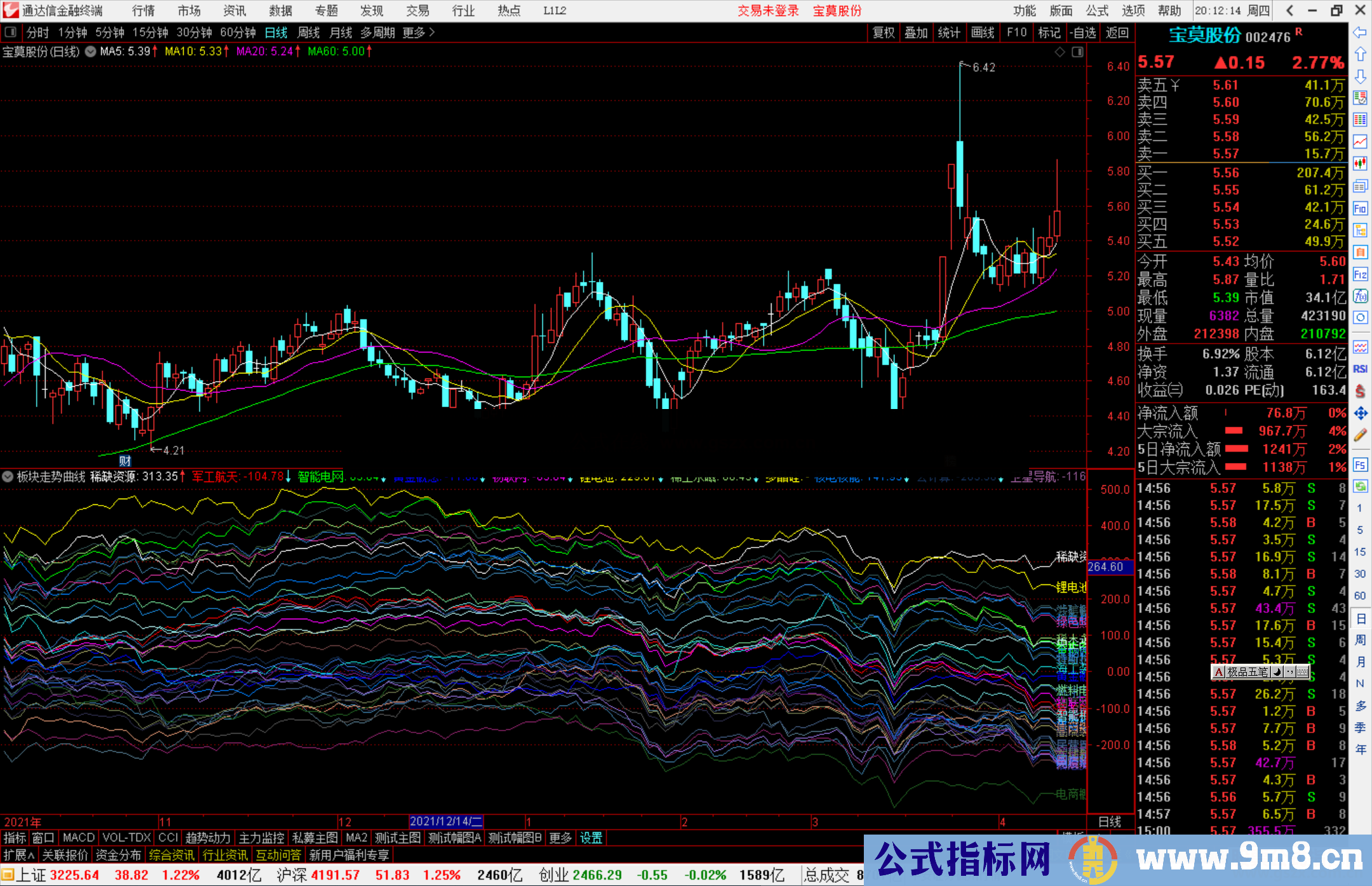Switch to the 15-minute period in the sidebar

click(1359, 552)
